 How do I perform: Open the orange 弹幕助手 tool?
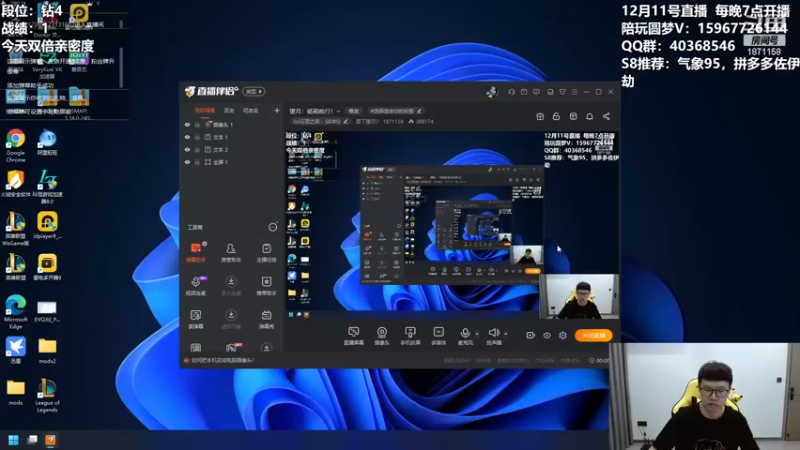click(x=196, y=253)
